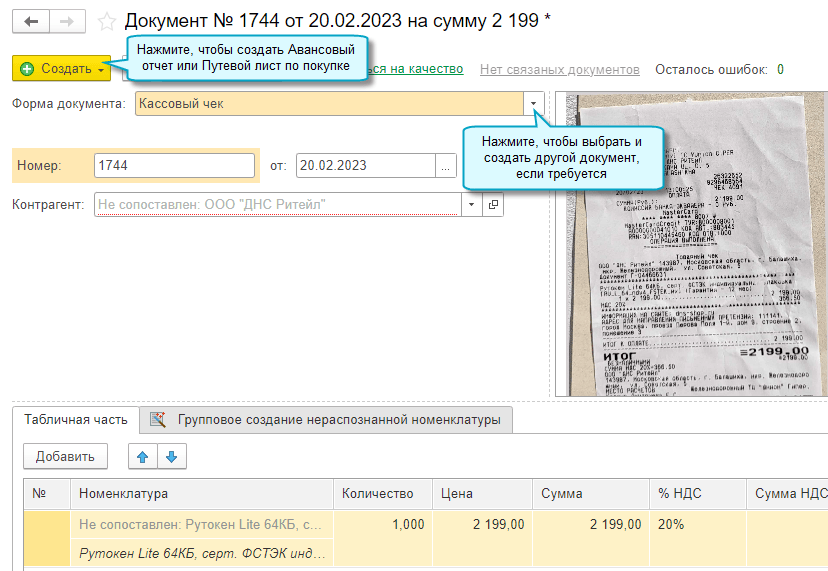Click the back navigation arrow

click(x=32, y=21)
